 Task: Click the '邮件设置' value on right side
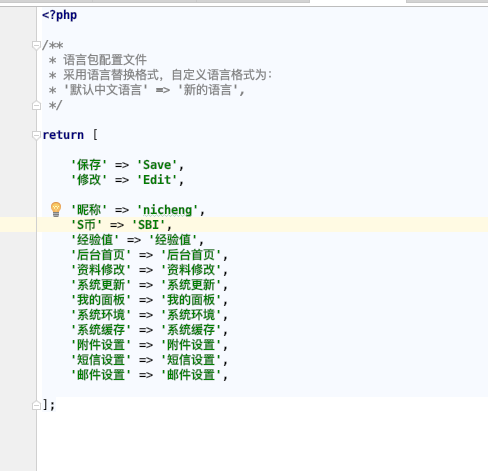click(x=191, y=375)
